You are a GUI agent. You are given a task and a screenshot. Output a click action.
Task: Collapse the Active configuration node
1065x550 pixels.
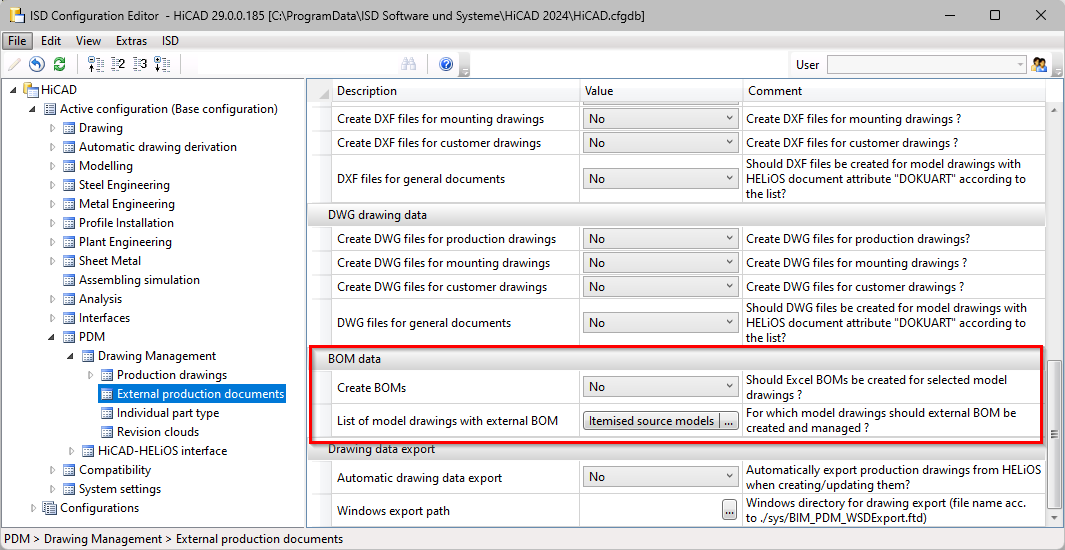[33, 109]
